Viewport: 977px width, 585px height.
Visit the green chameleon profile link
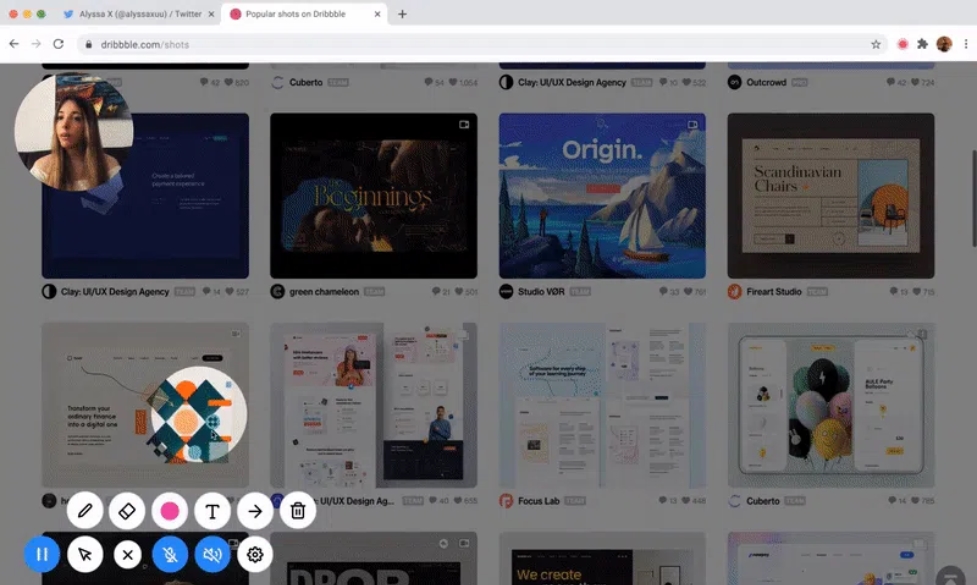click(x=324, y=292)
